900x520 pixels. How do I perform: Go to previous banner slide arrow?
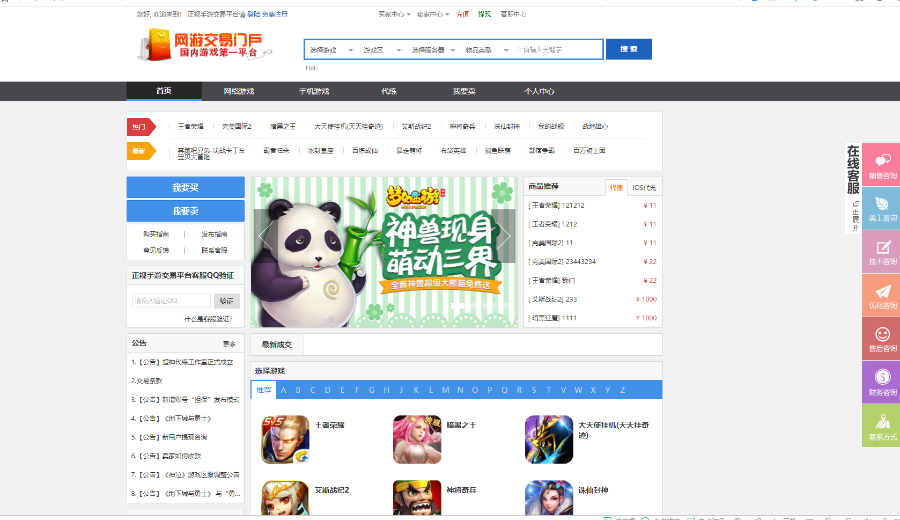pos(265,235)
